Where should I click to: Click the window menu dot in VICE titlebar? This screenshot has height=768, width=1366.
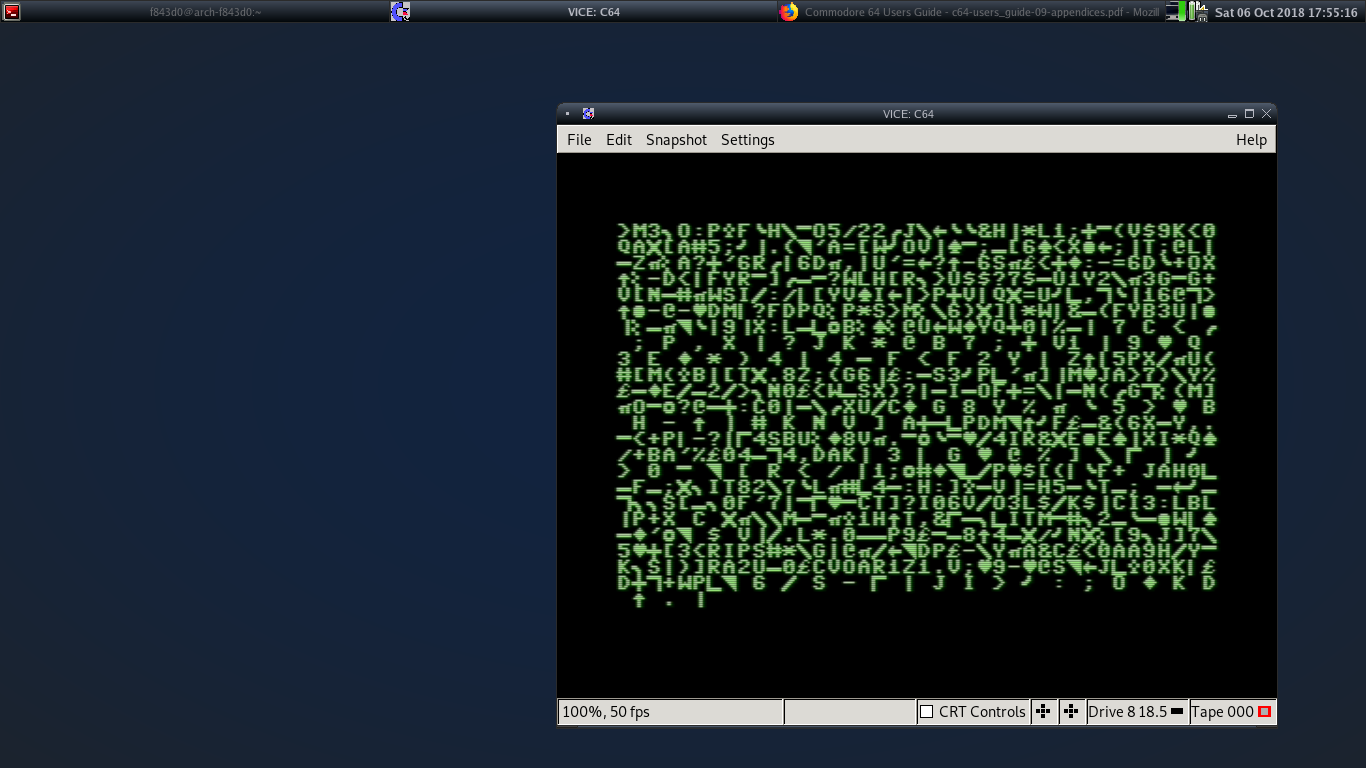567,114
